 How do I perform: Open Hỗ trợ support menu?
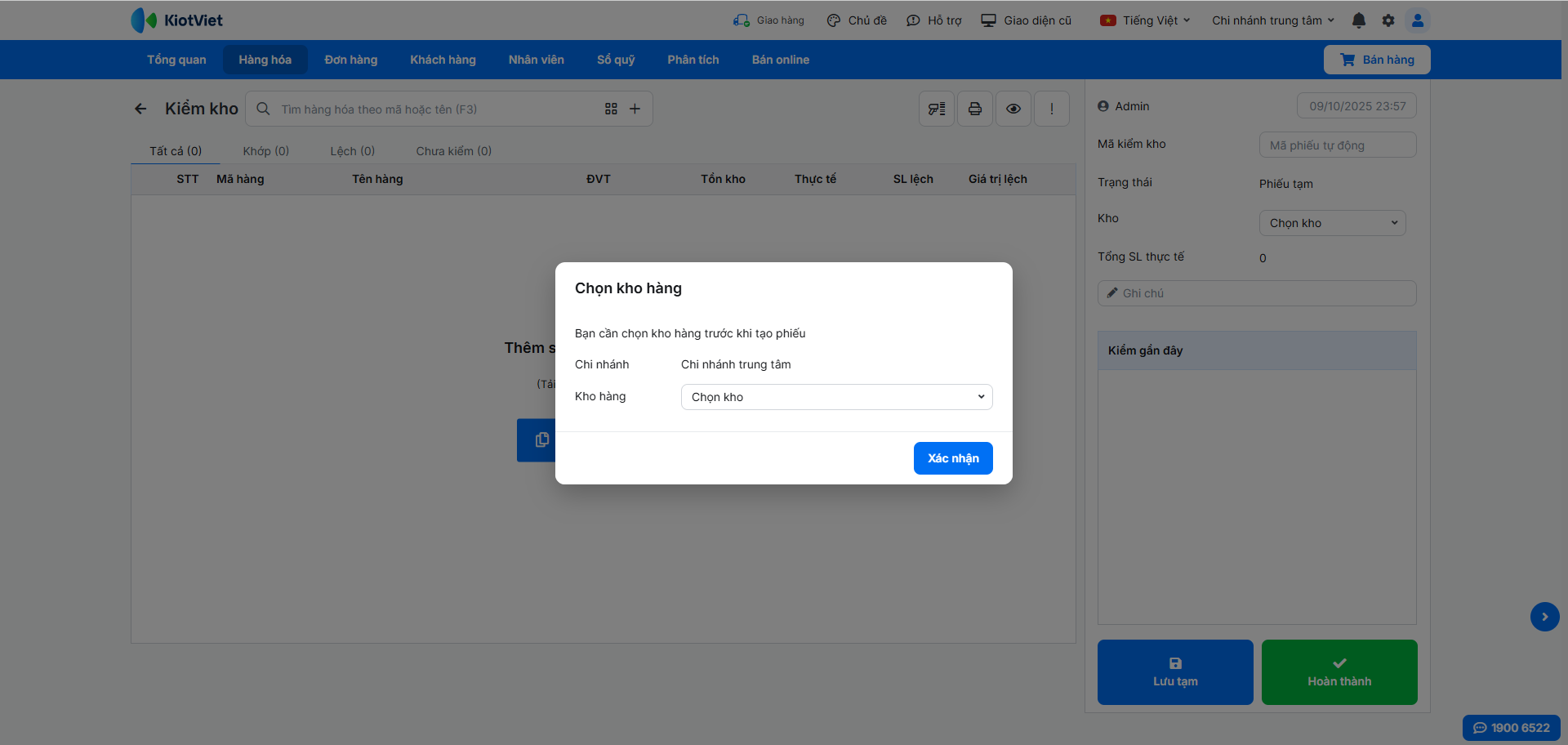coord(934,20)
